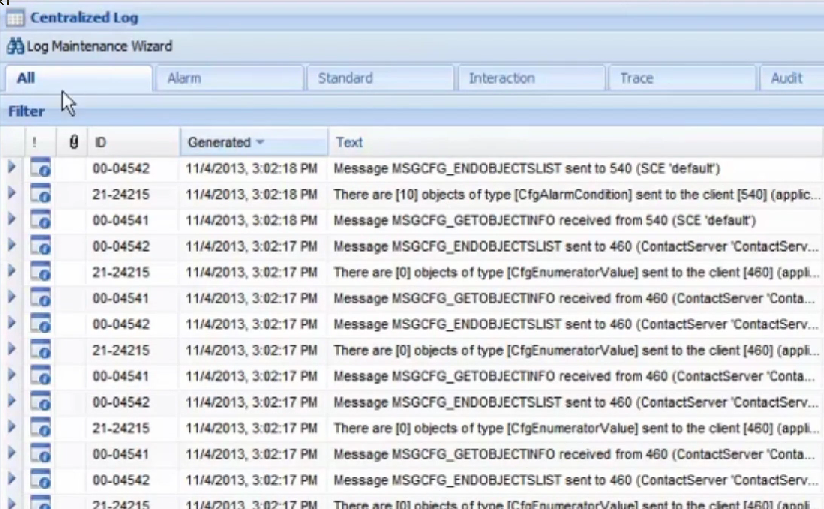Expand the third log row details
The width and height of the screenshot is (824, 509).
click(x=12, y=220)
